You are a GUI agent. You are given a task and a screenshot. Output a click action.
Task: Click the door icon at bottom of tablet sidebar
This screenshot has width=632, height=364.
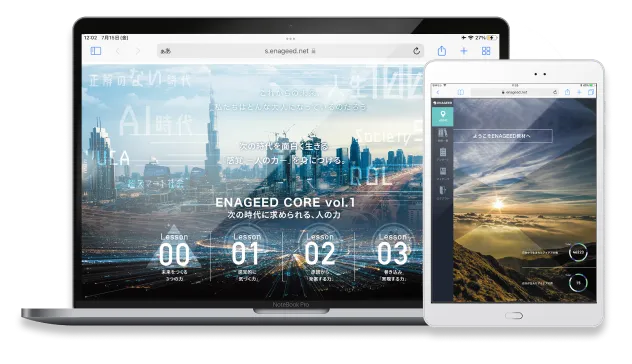tap(443, 192)
